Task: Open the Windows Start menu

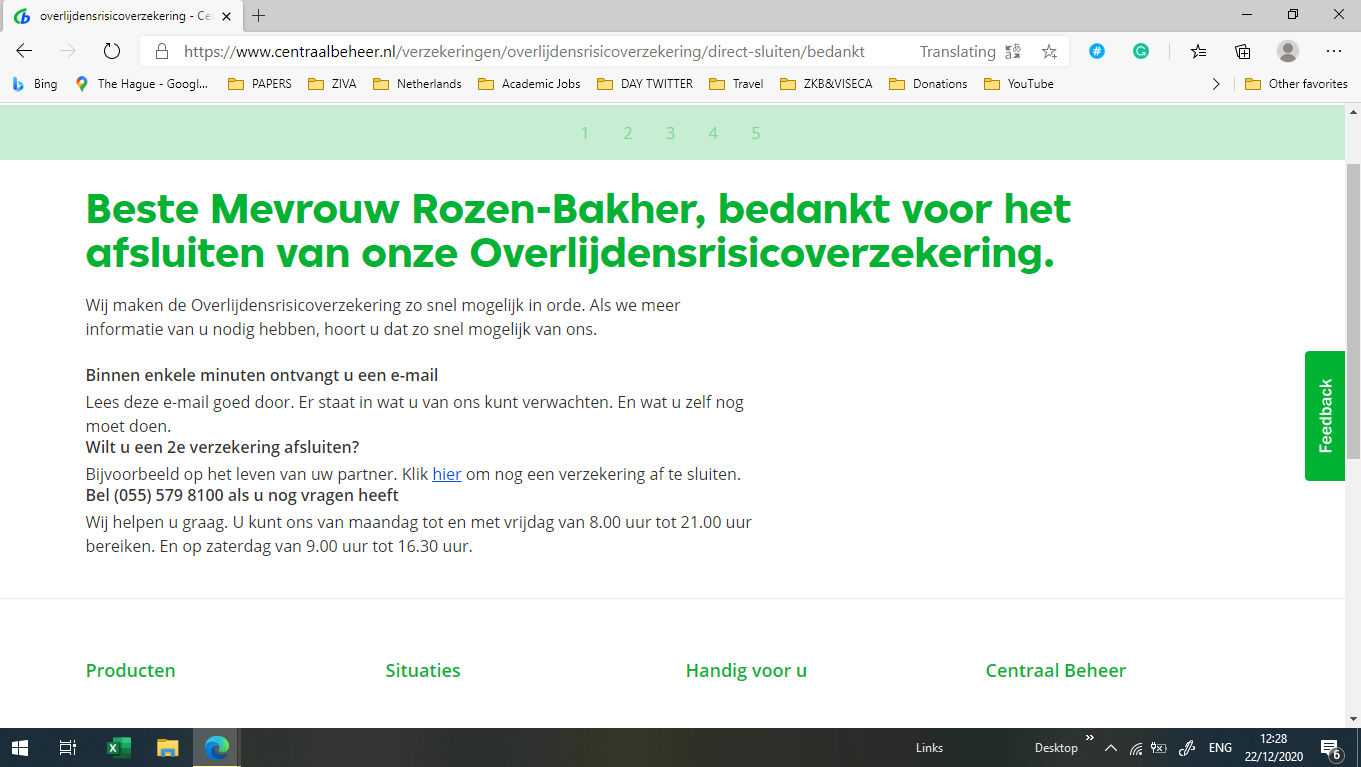Action: click(x=19, y=747)
